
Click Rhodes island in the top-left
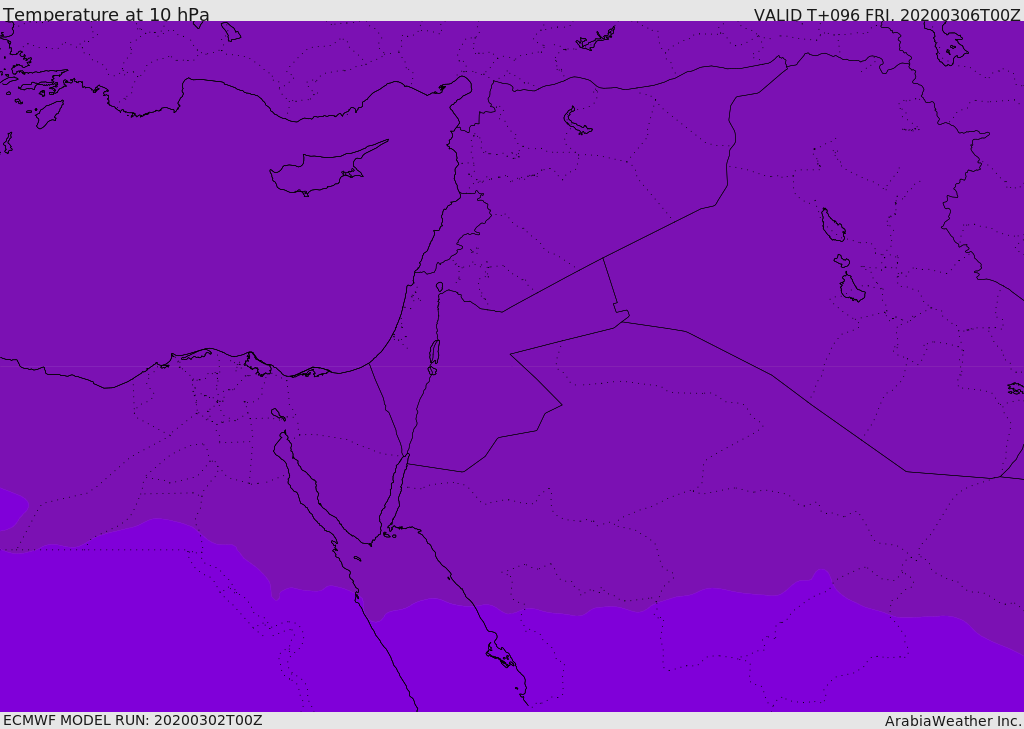point(49,113)
